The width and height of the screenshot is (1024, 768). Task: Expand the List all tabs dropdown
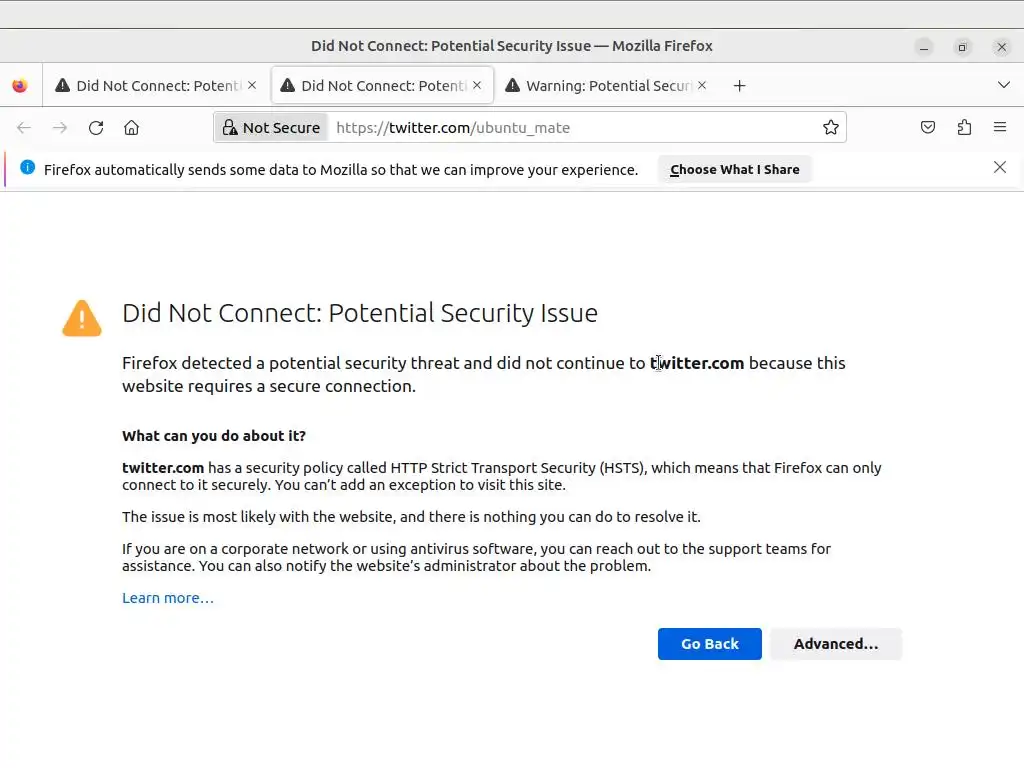click(1004, 85)
